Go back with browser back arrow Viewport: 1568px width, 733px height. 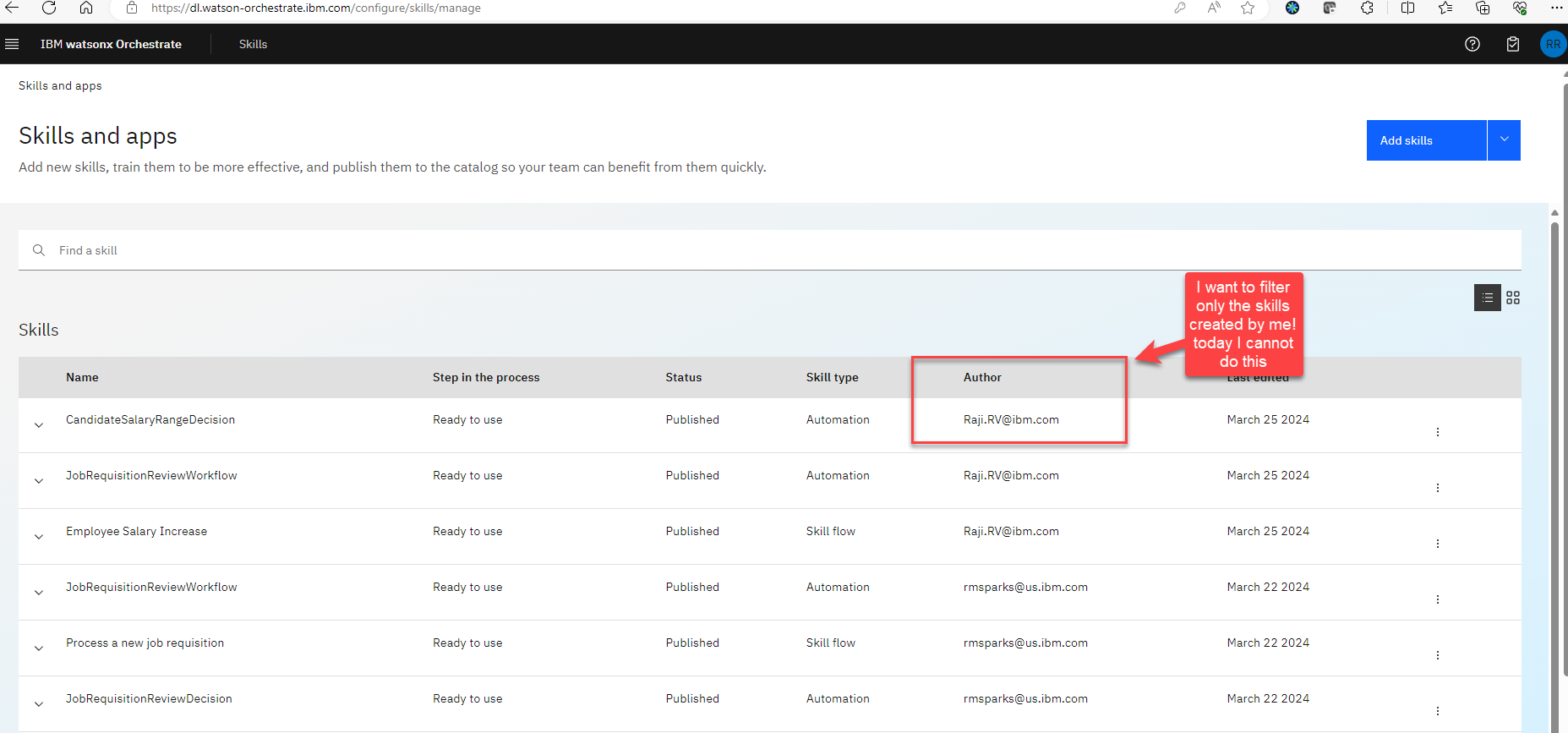pyautogui.click(x=12, y=8)
